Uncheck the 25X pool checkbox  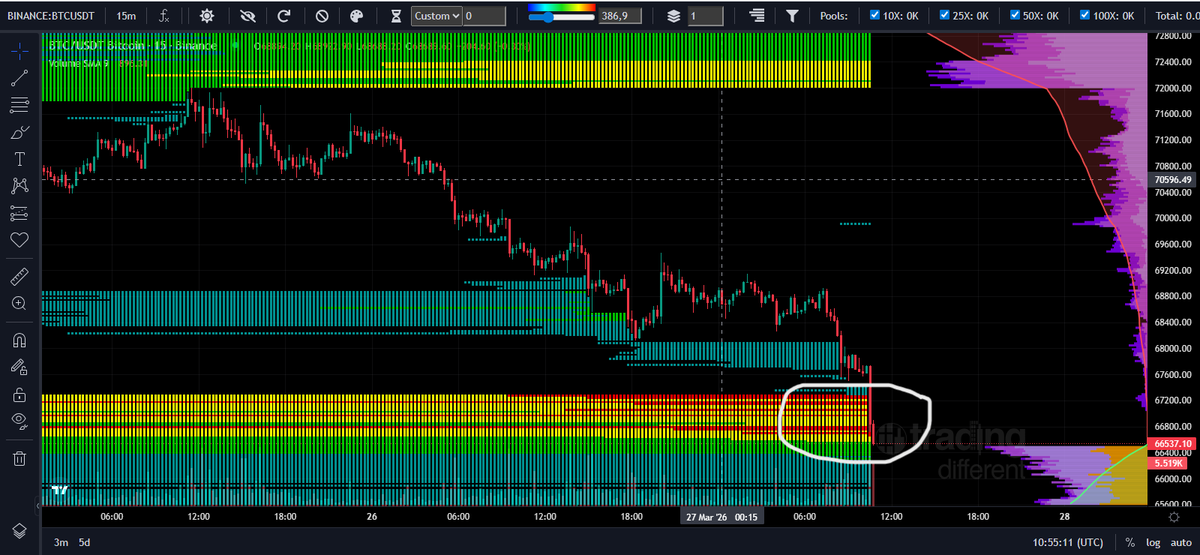pos(946,16)
